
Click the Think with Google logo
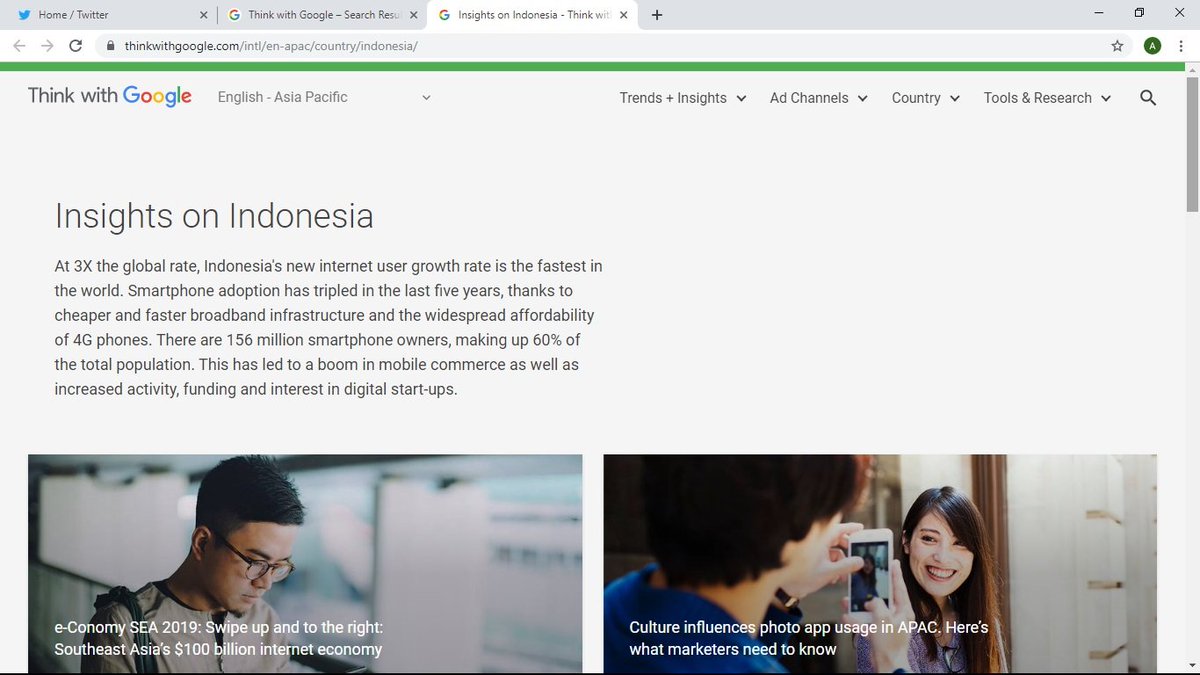(x=110, y=96)
